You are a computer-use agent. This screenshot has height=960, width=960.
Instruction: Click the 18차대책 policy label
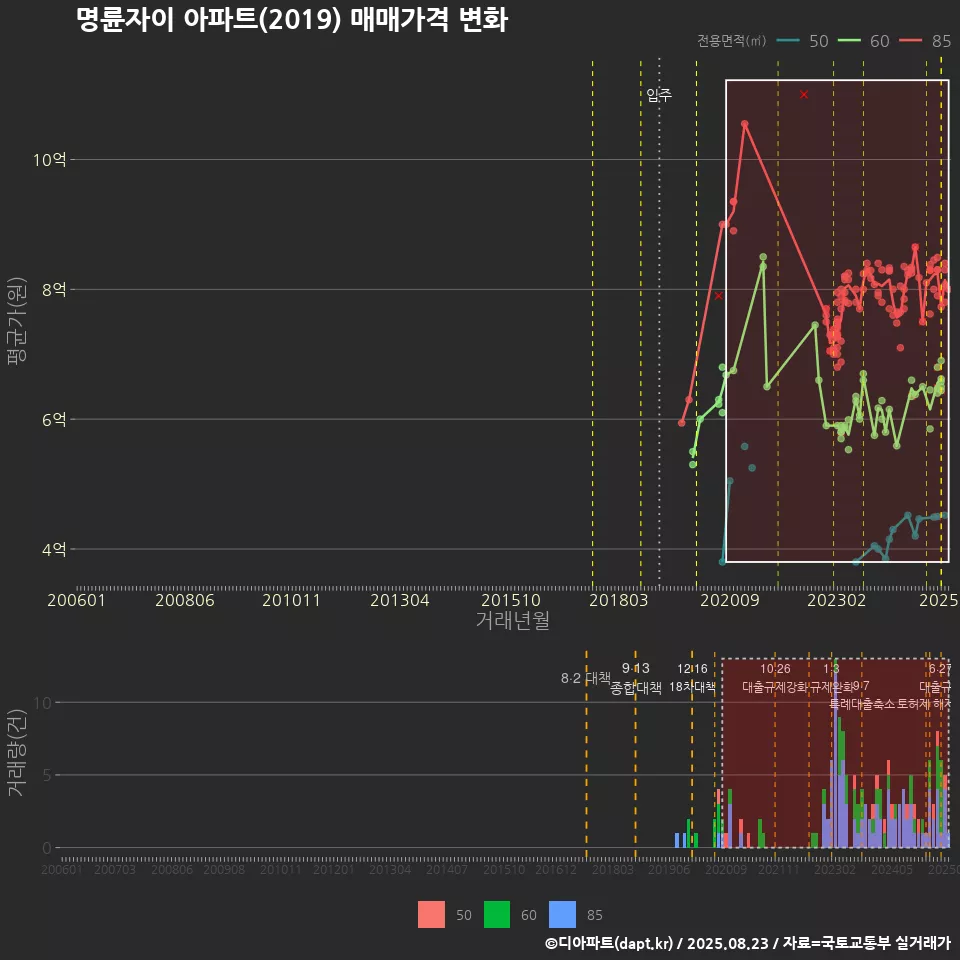tap(692, 687)
